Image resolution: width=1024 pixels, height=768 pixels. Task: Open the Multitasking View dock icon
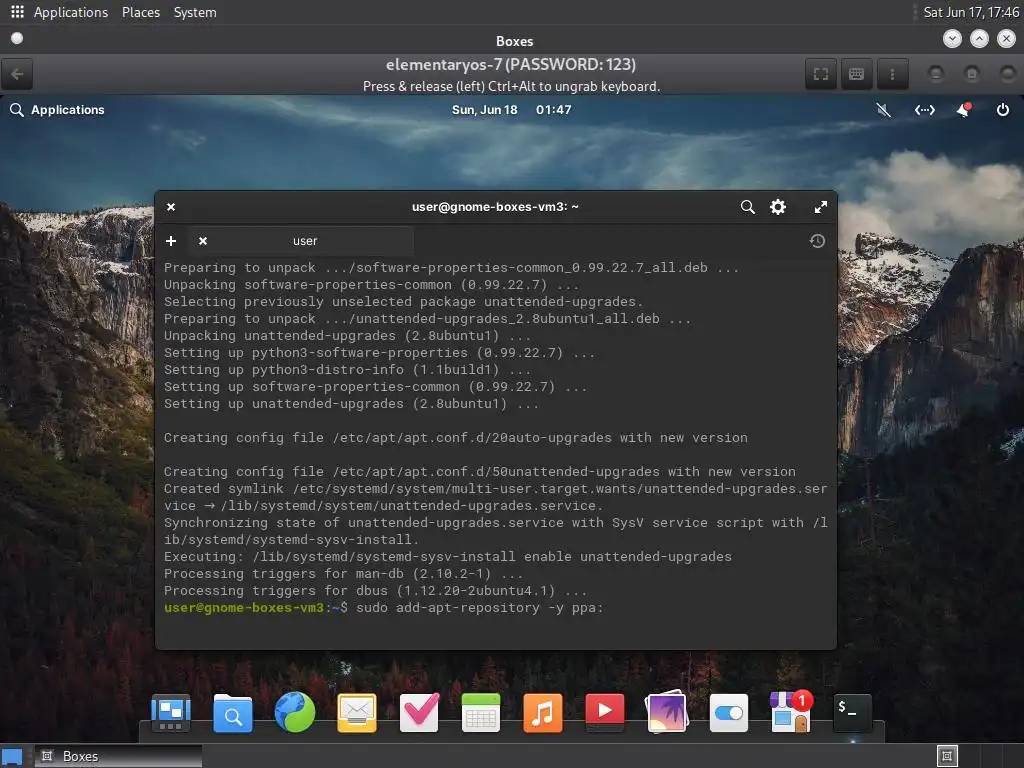pyautogui.click(x=170, y=712)
